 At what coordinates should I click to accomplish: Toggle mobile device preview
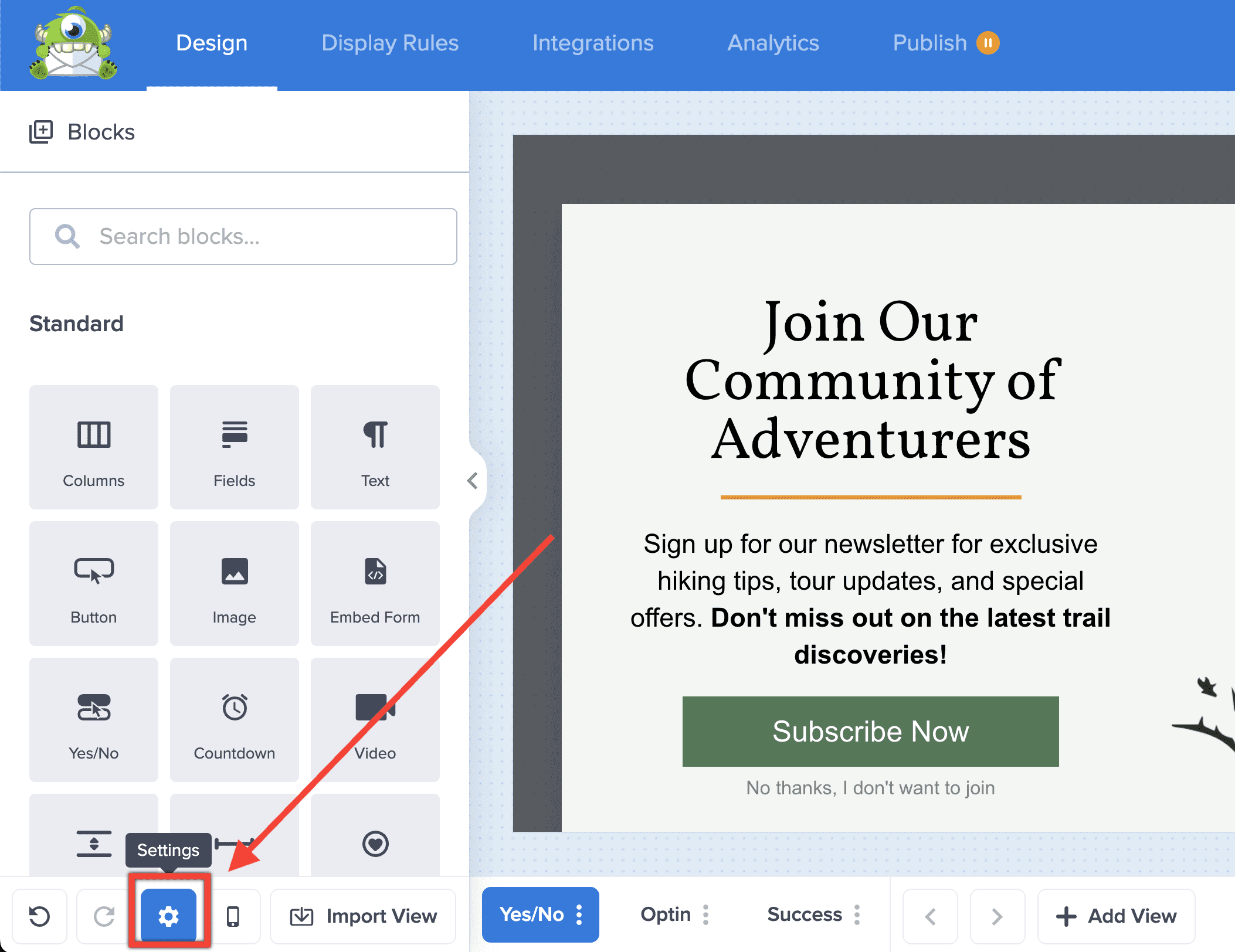(x=233, y=916)
